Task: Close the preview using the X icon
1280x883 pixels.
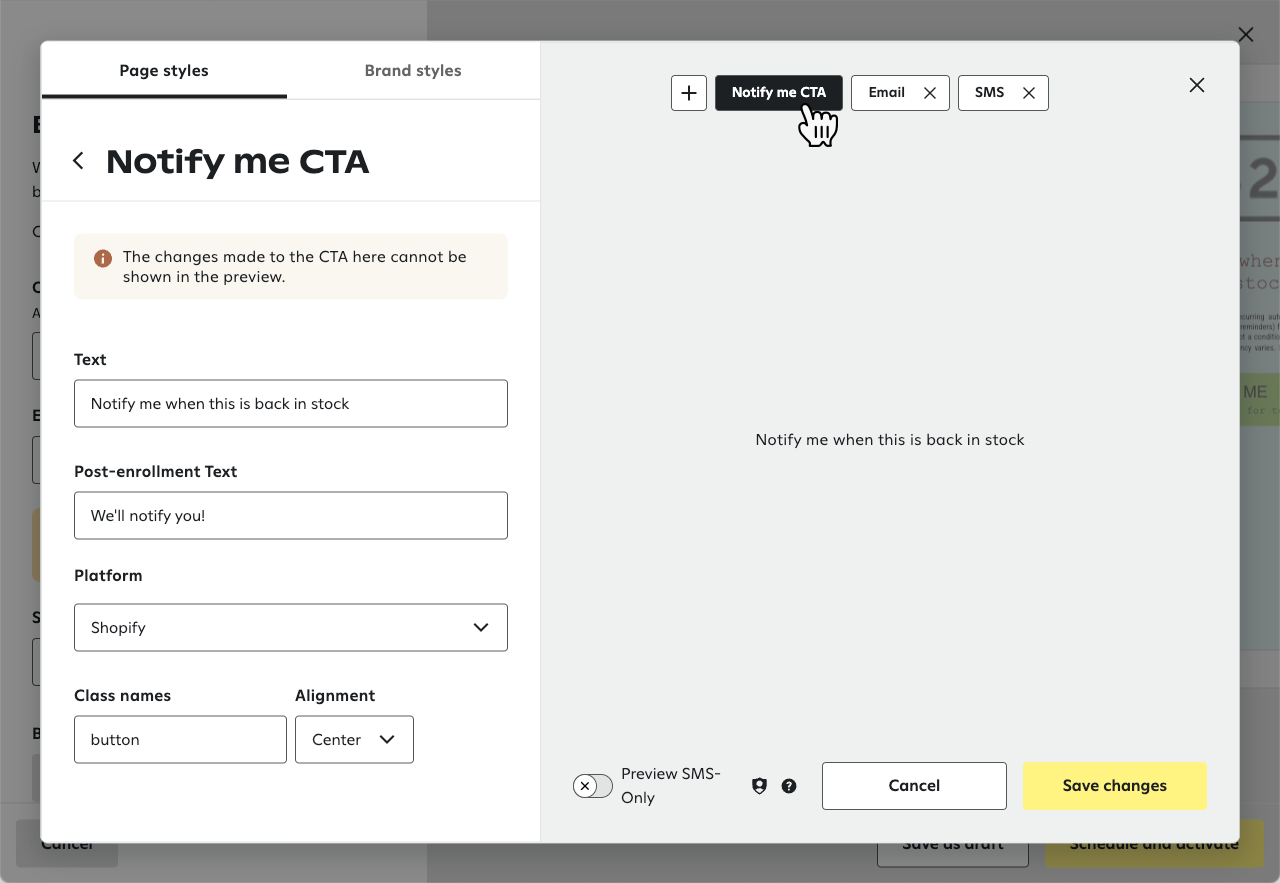Action: pos(1196,85)
